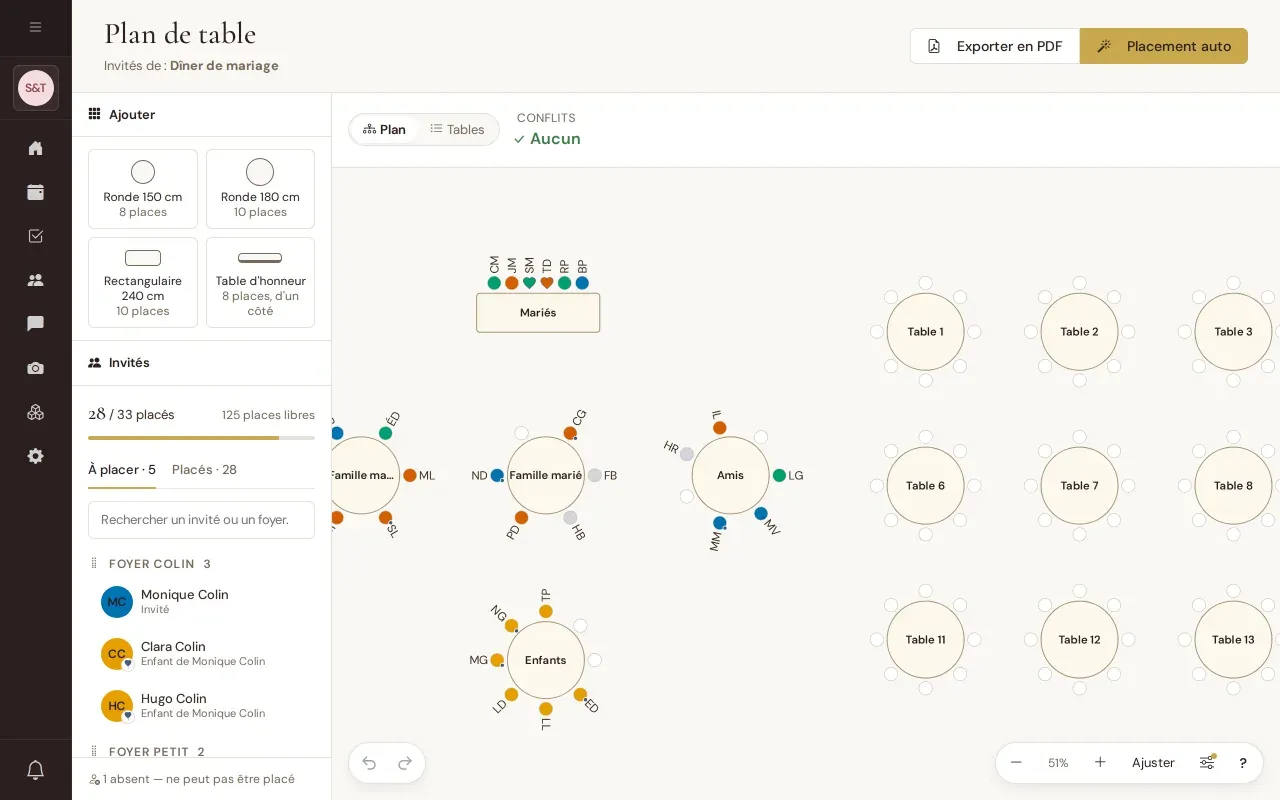Open the camera photos icon in sidebar
Screen dimensions: 1280x800
point(36,368)
